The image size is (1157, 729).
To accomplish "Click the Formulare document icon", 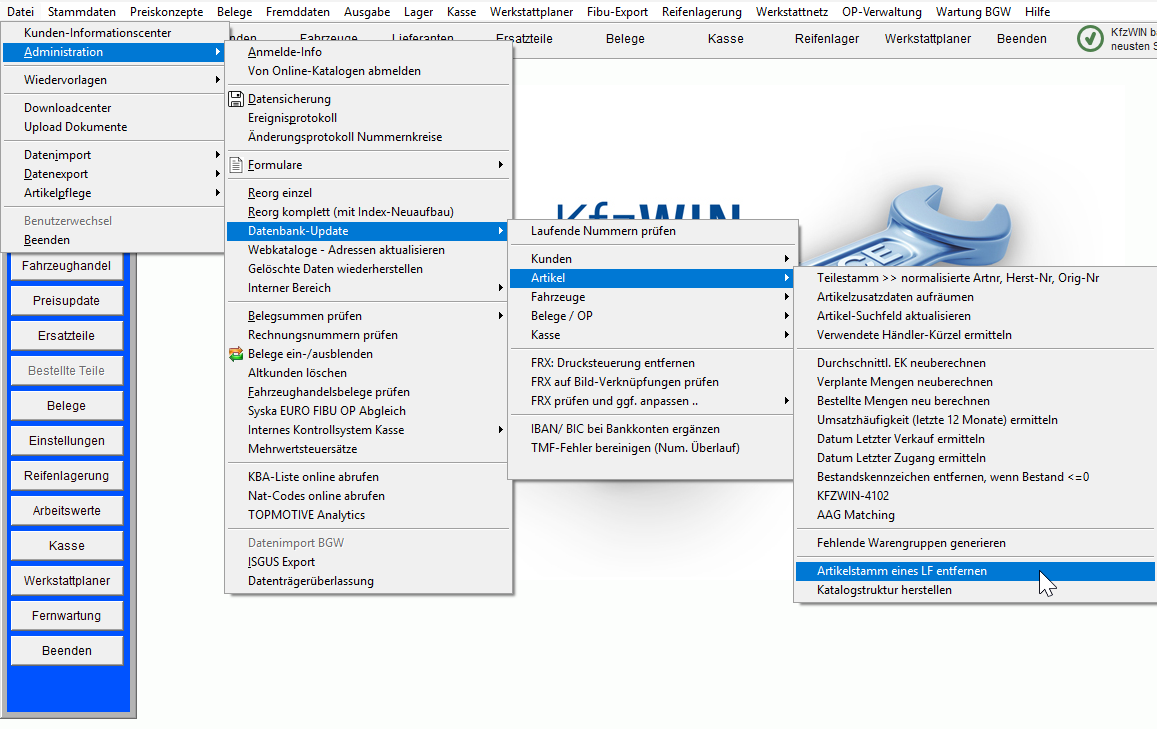I will click(236, 165).
